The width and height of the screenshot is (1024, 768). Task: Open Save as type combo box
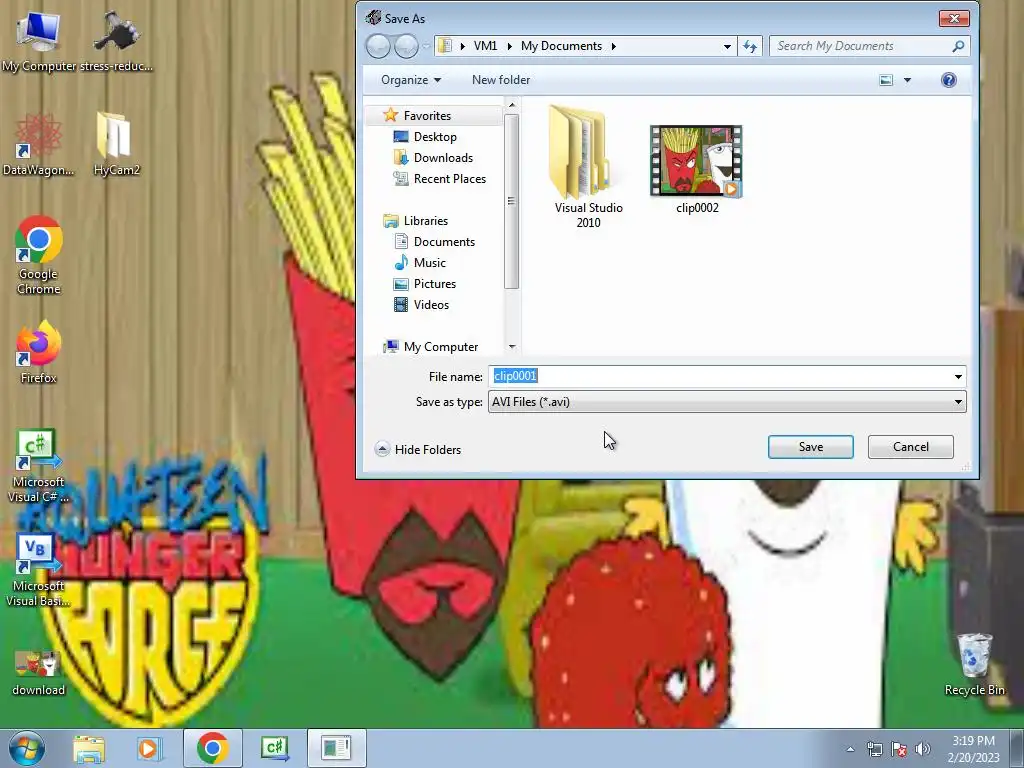(x=727, y=402)
